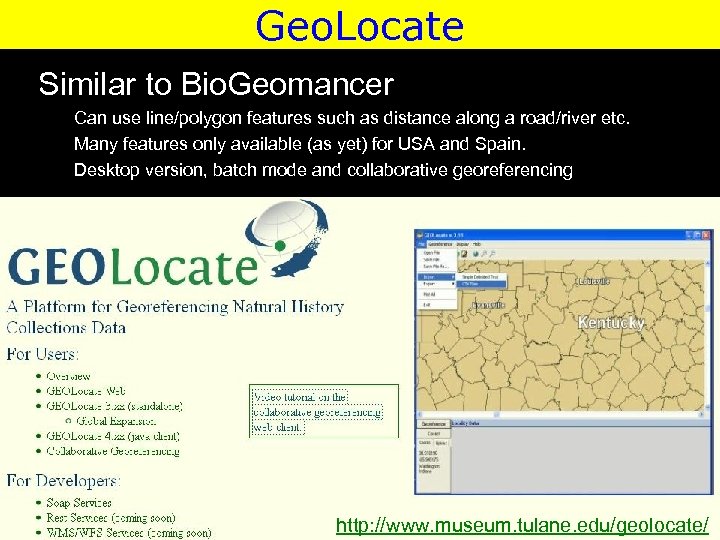Click the map's vertical scrollbar
720x540 pixels.
(x=707, y=335)
